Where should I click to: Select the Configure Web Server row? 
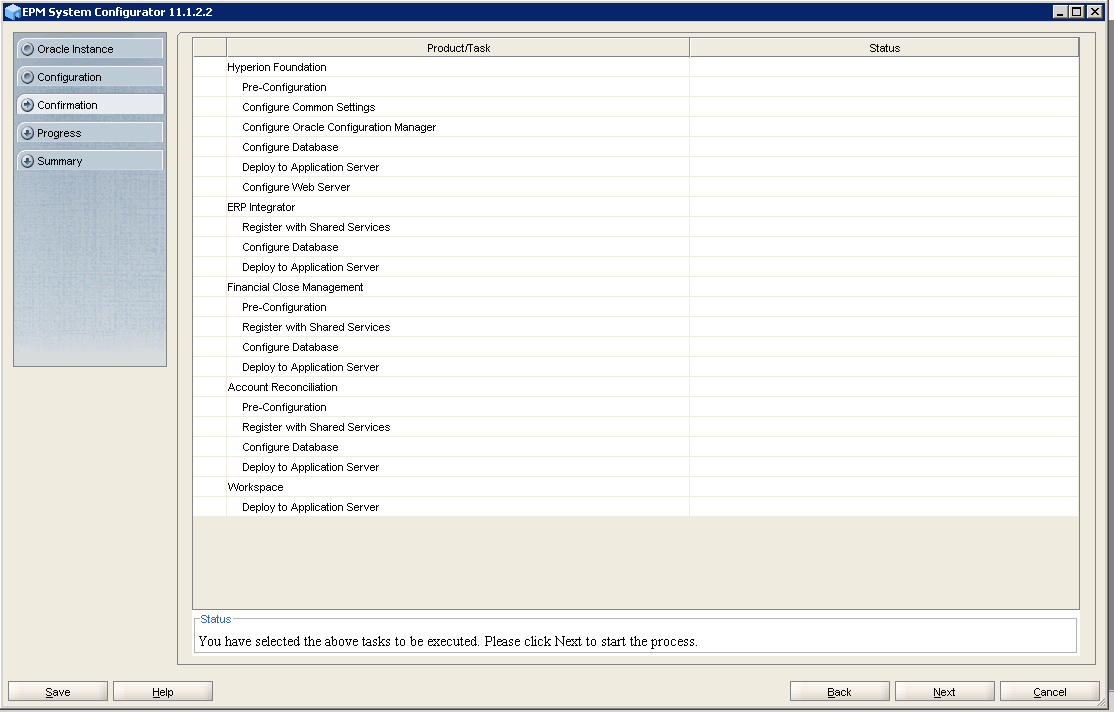click(636, 187)
